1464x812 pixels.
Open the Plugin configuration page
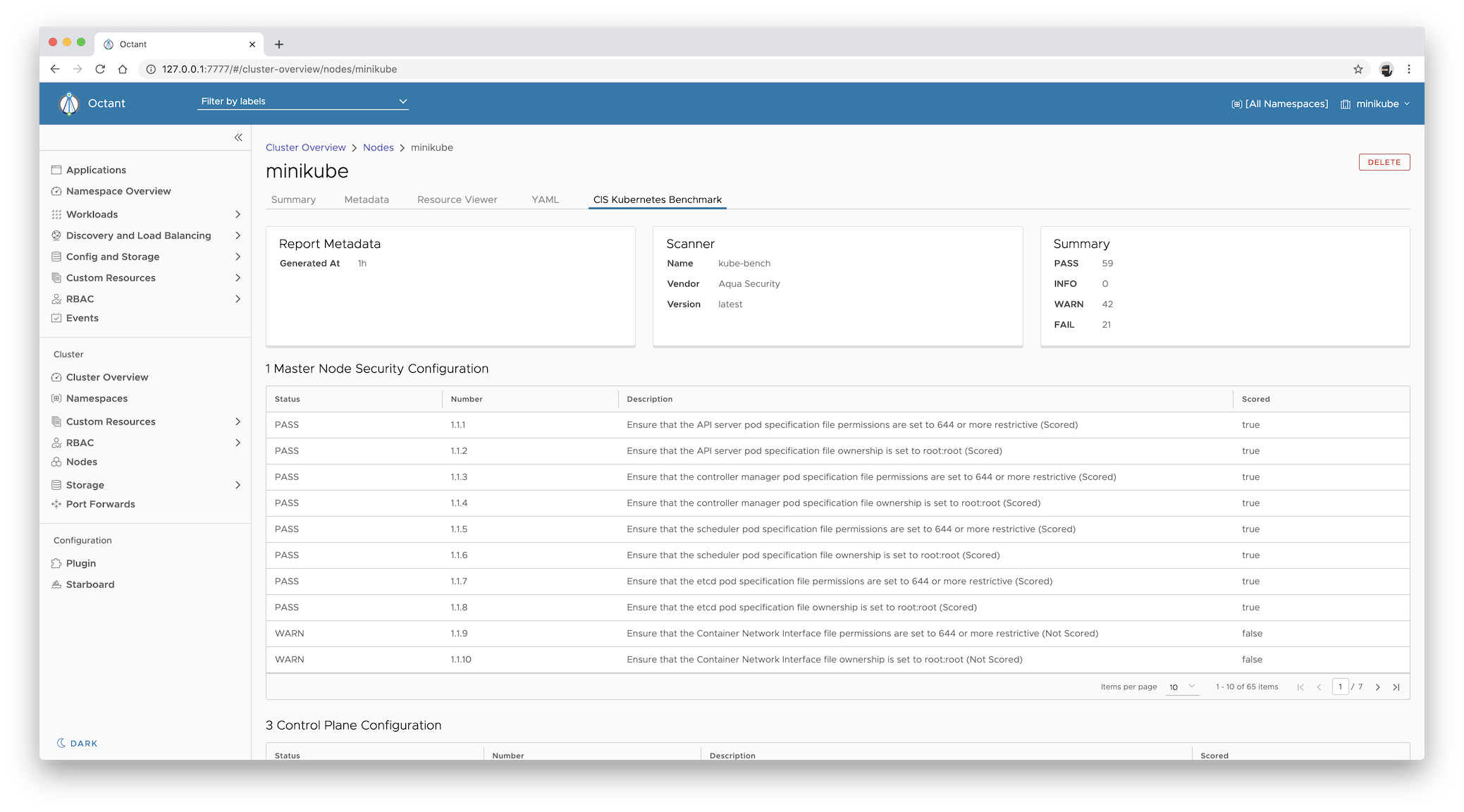tap(80, 563)
